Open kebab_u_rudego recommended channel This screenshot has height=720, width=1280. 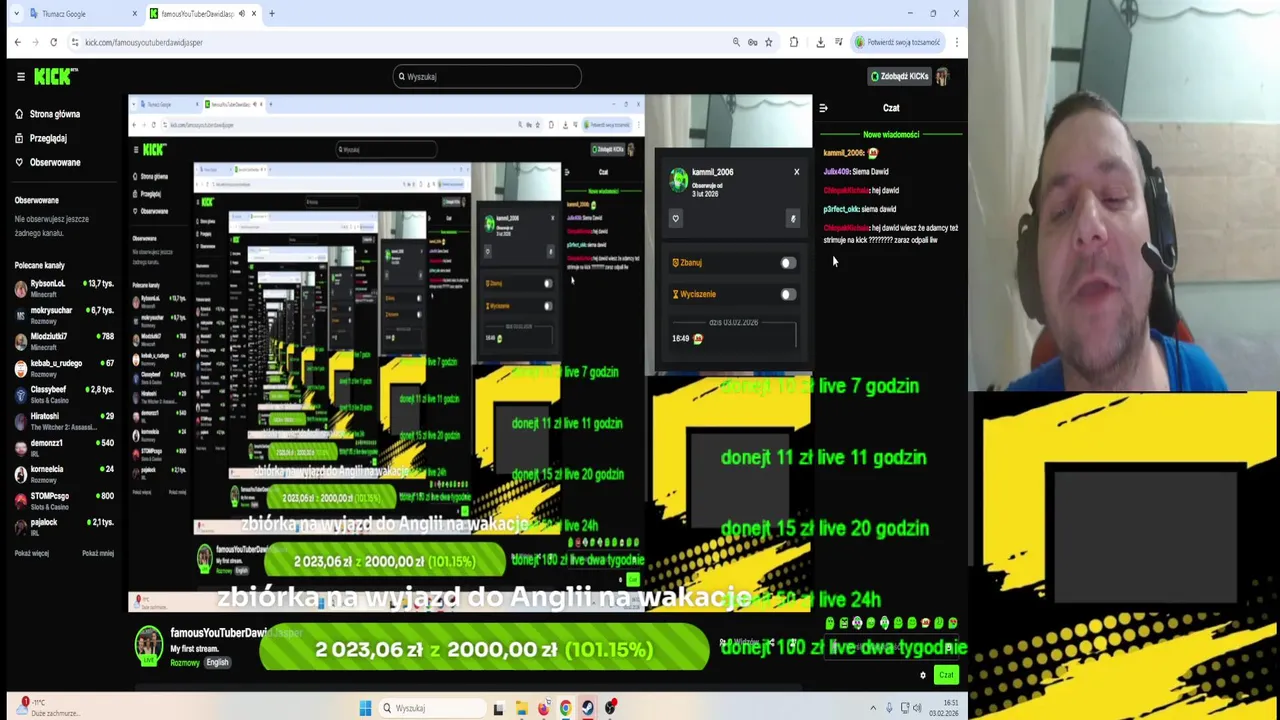(64, 368)
